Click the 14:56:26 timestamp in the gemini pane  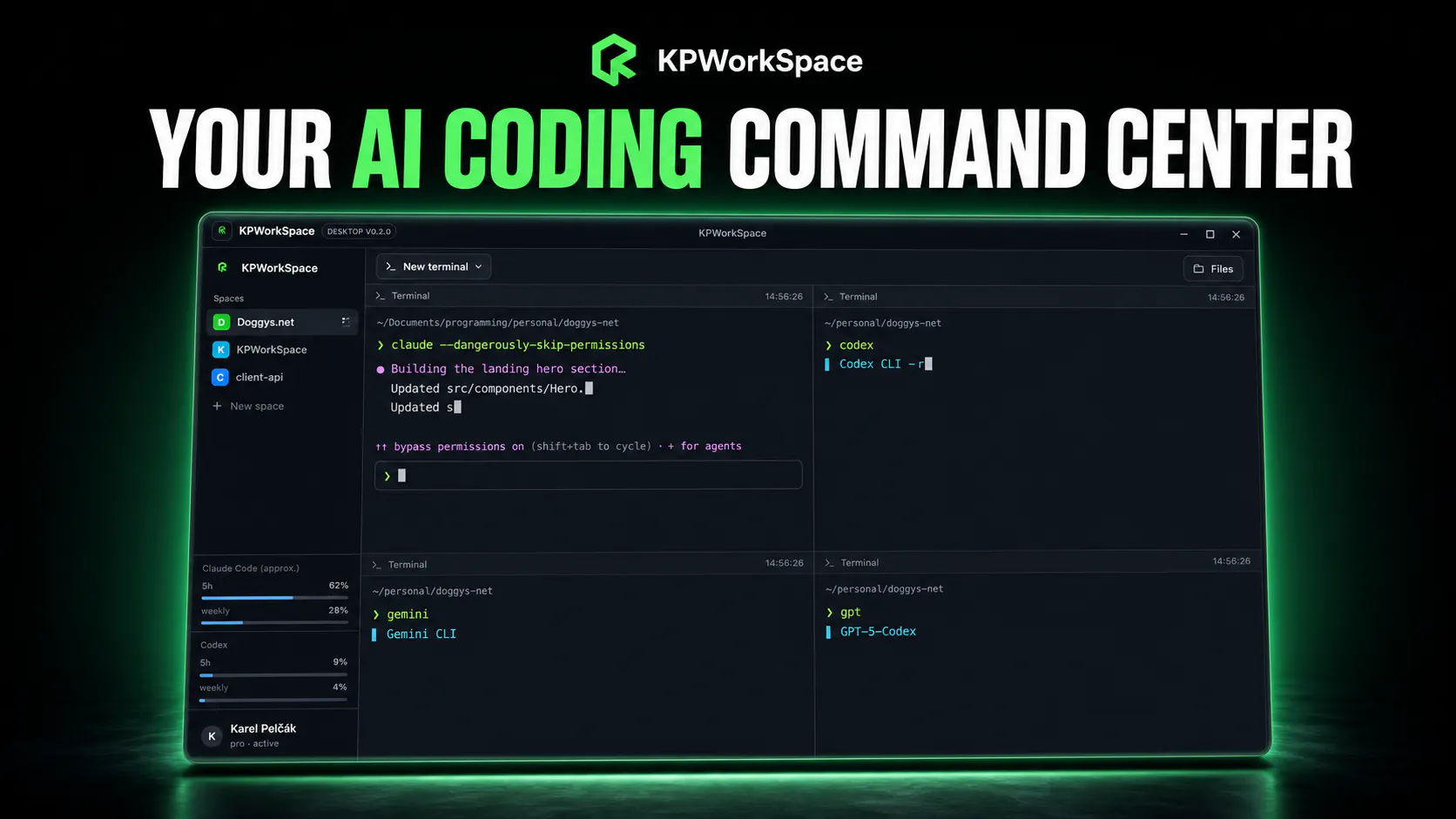pyautogui.click(x=785, y=563)
